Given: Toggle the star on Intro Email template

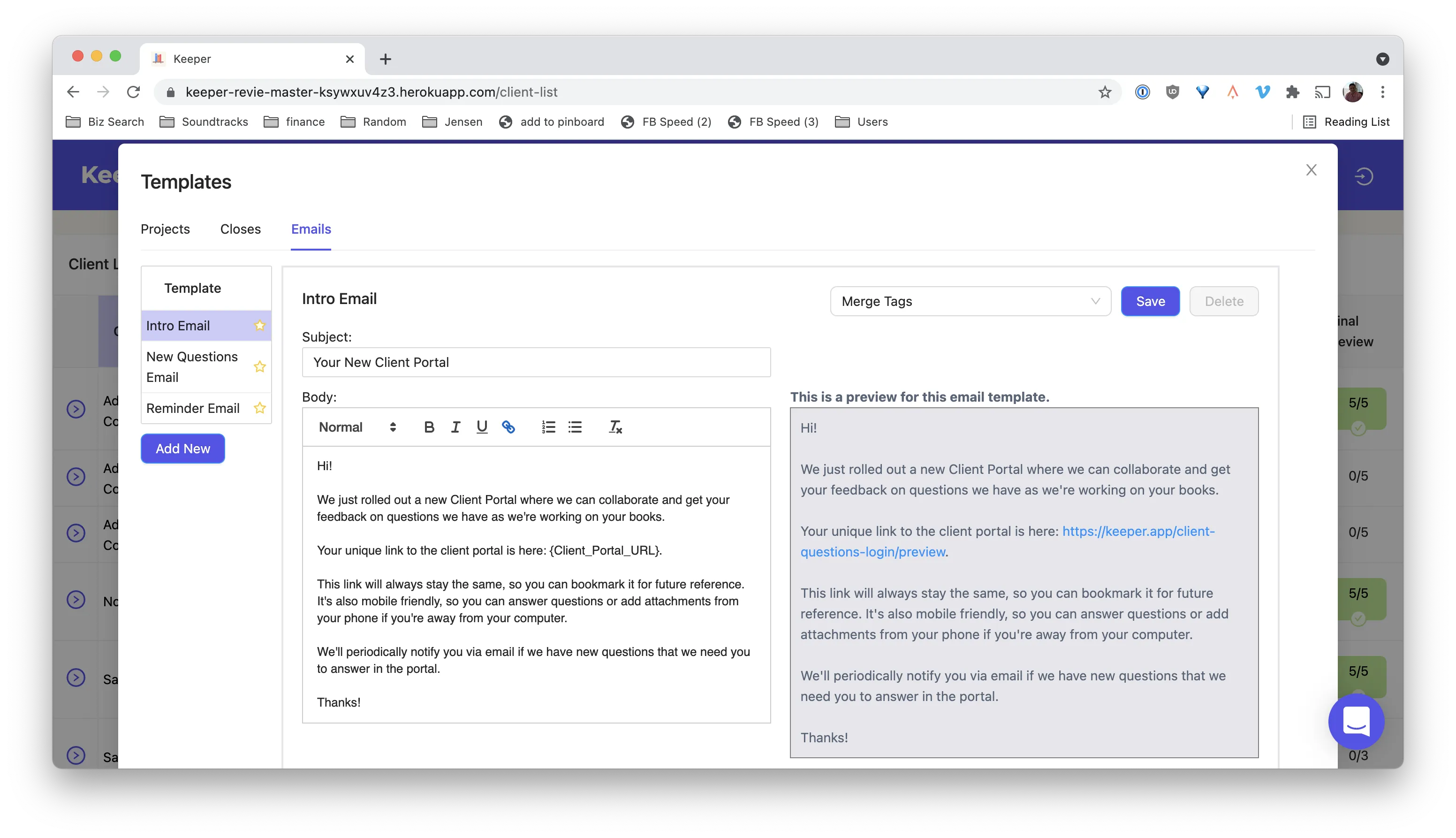Looking at the screenshot, I should click(259, 326).
